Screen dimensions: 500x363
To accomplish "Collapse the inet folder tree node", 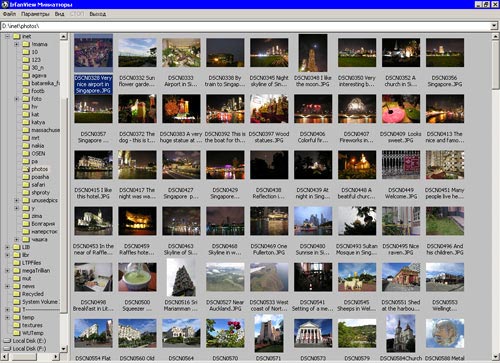I will 7,36.
